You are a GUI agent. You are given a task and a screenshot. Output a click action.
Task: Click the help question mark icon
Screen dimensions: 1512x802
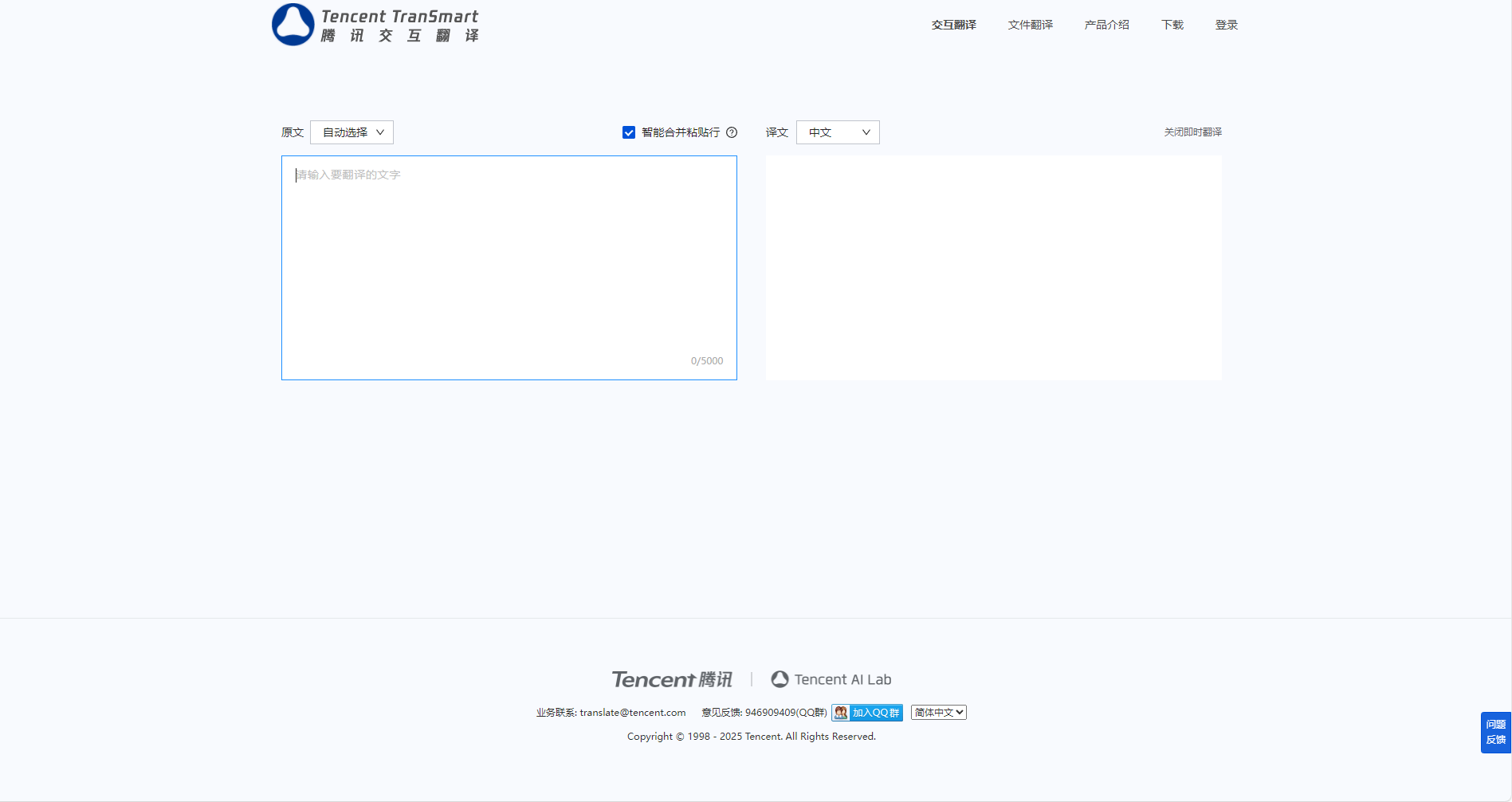(x=732, y=132)
